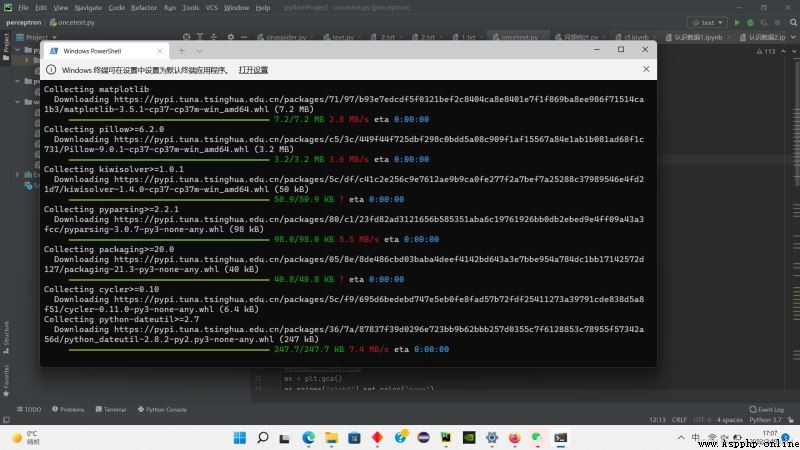The image size is (800, 450).
Task: Open the Navigate menu
Action: pyautogui.click(x=88, y=8)
